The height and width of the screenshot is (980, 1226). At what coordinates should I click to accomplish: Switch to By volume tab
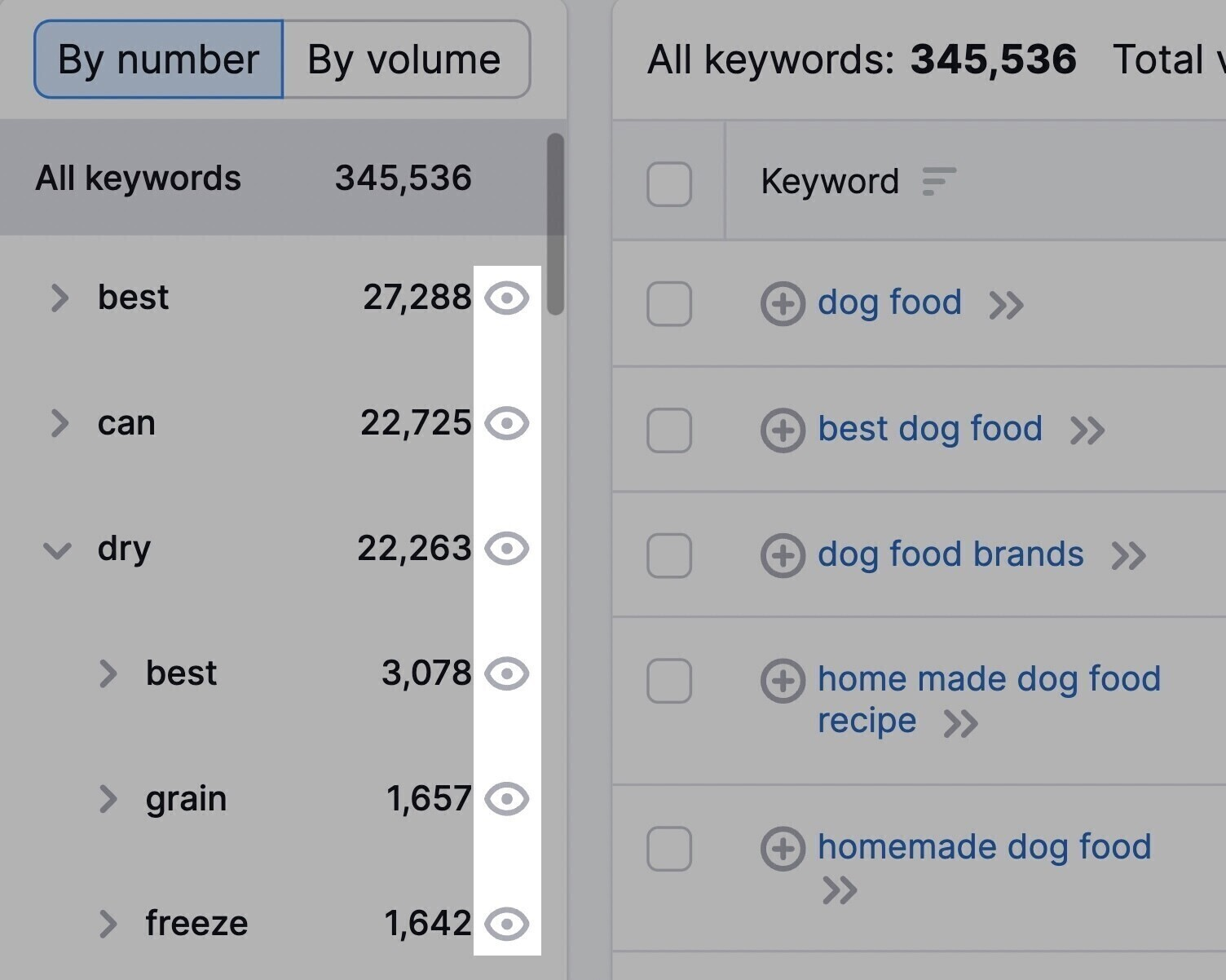[x=404, y=60]
